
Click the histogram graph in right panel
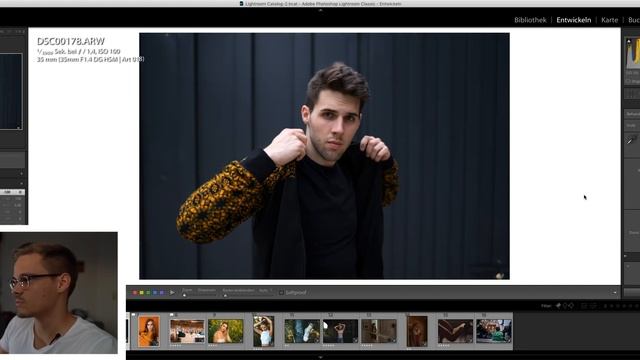coord(633,53)
